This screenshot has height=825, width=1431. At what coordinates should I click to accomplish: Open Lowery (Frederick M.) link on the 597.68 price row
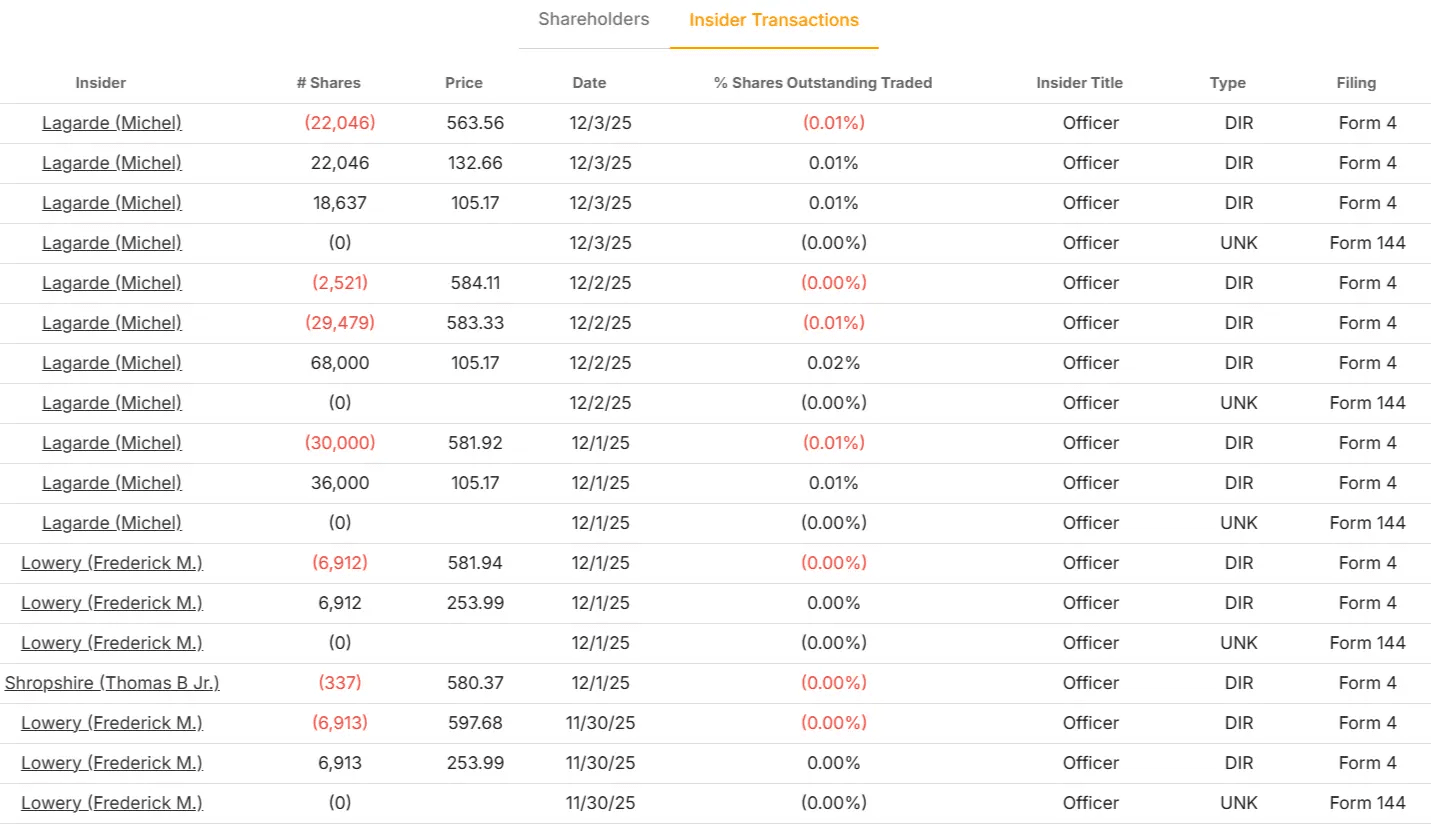pos(112,723)
